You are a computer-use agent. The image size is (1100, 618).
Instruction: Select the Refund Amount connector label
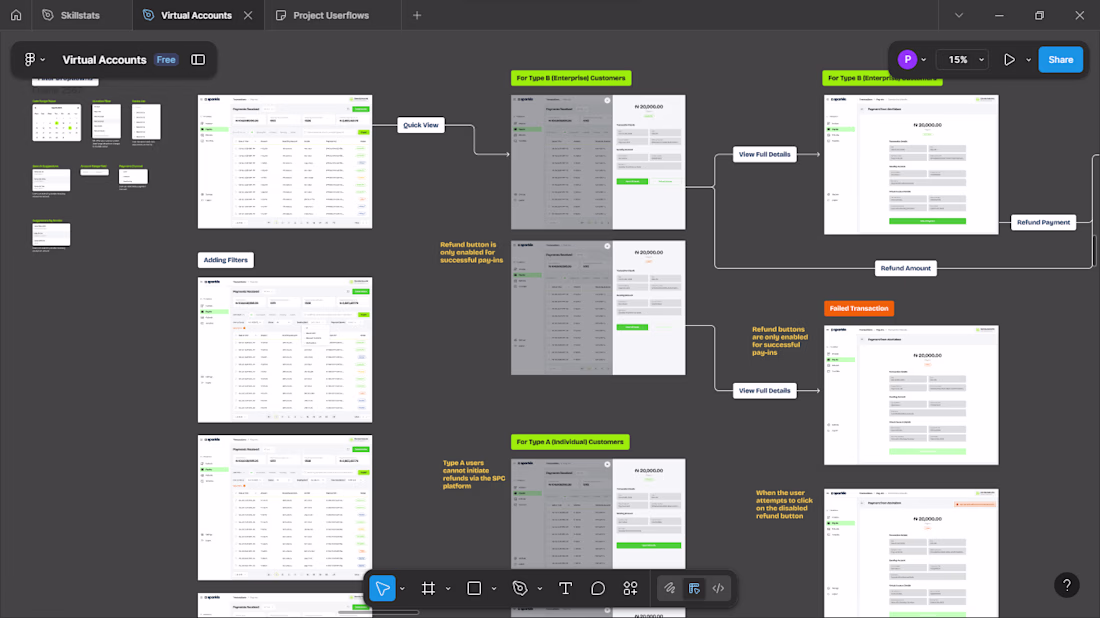(906, 268)
